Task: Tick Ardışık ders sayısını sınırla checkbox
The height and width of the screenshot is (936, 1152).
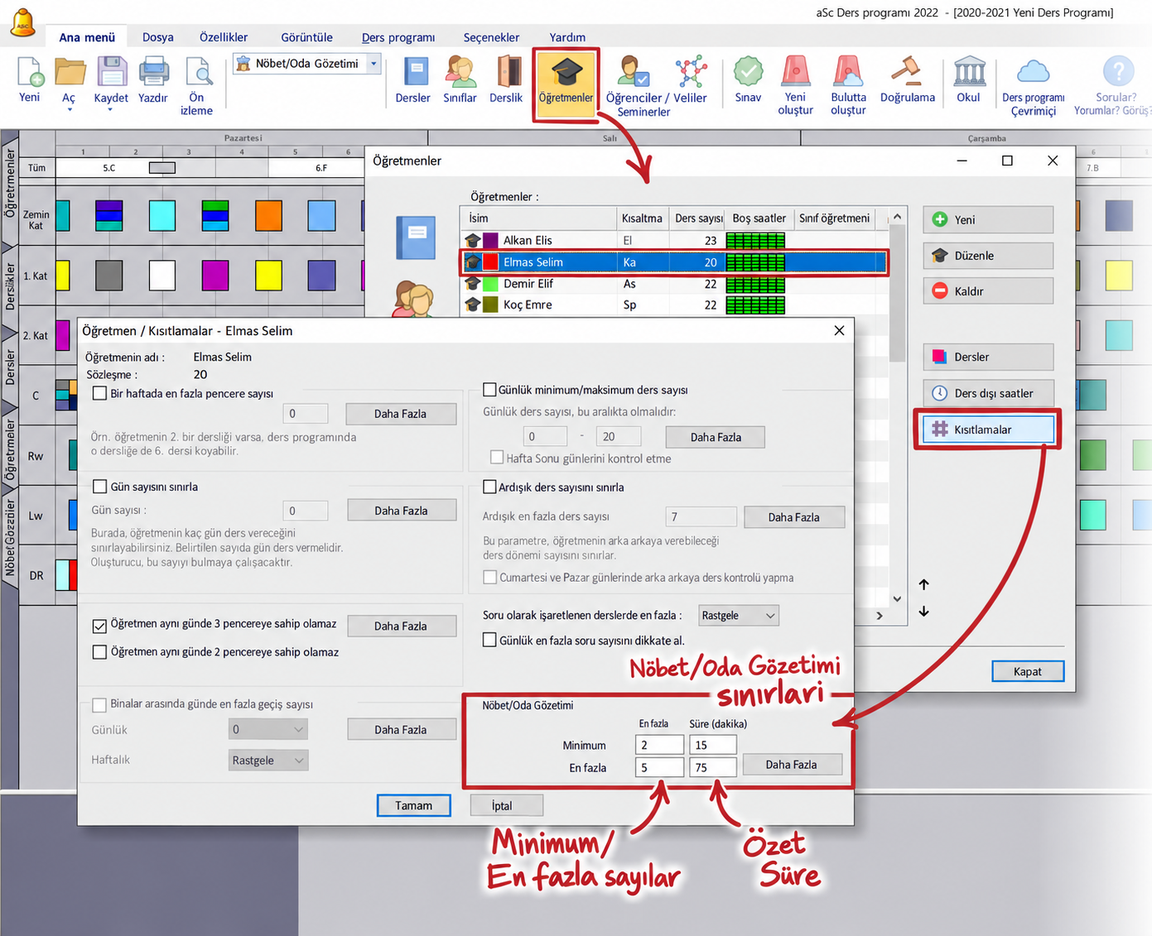Action: pyautogui.click(x=489, y=486)
